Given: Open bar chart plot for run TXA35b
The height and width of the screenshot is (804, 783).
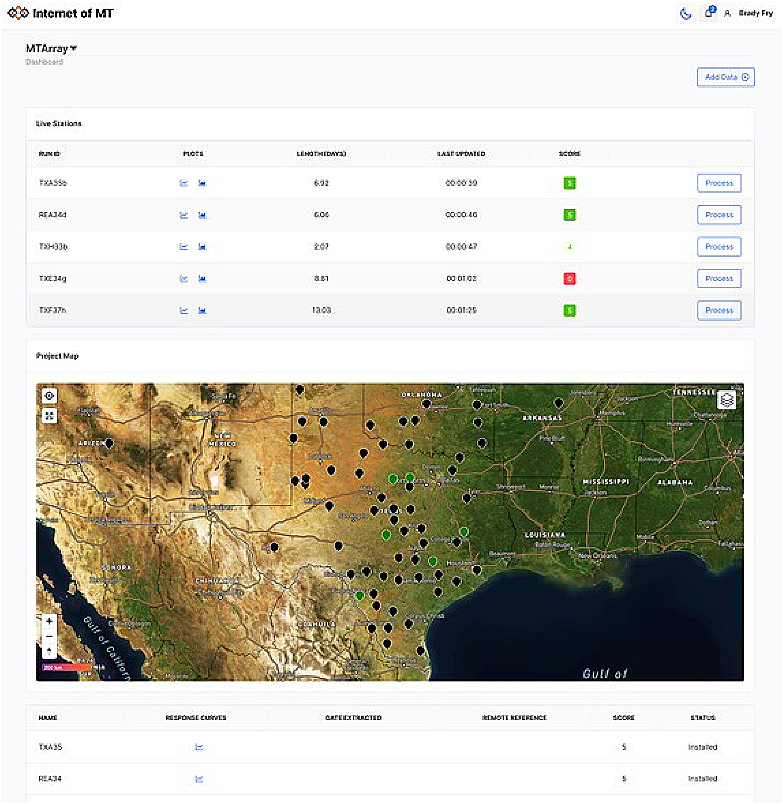Looking at the screenshot, I should point(203,183).
